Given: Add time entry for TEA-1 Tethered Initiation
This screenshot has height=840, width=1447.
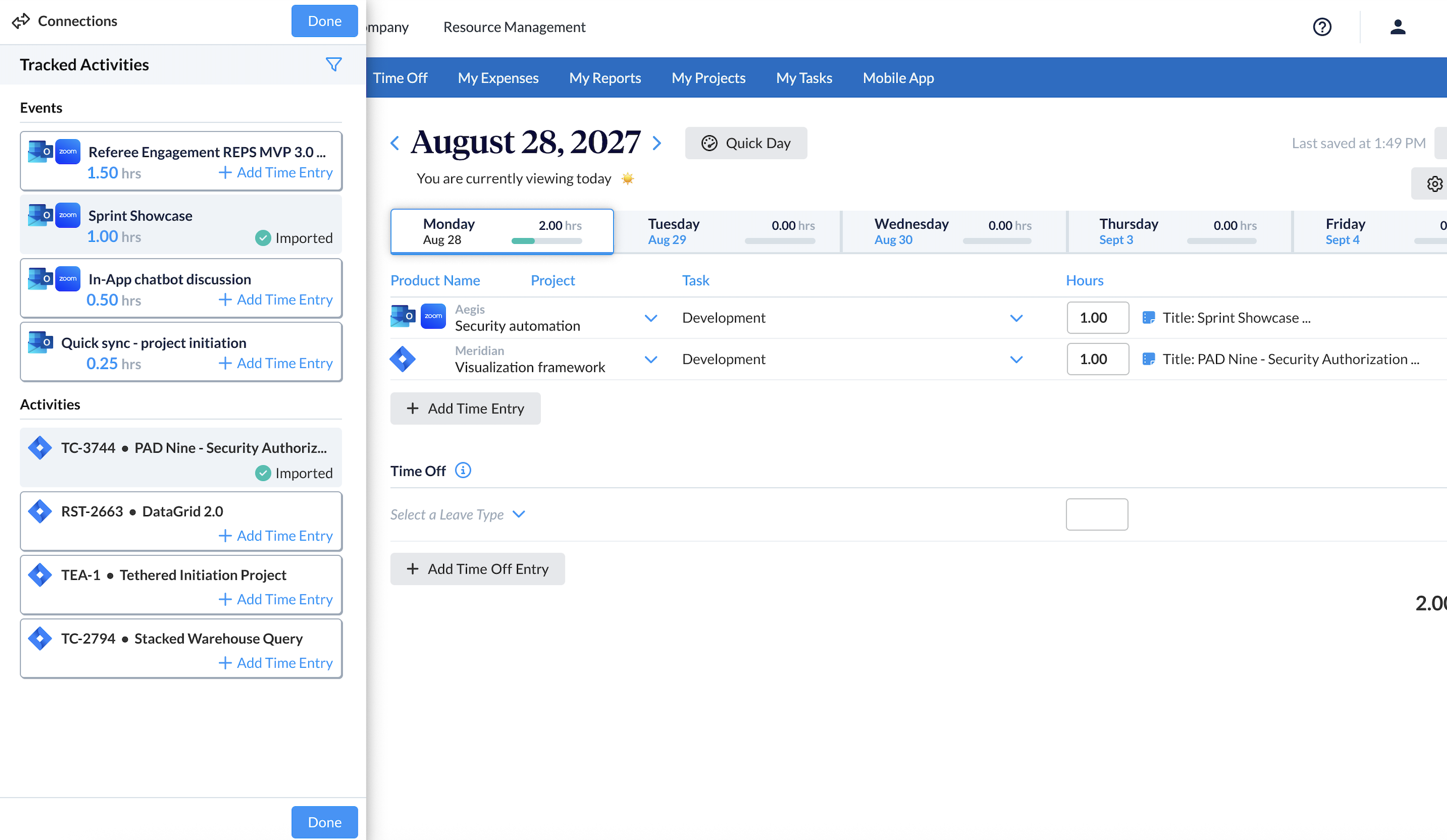Looking at the screenshot, I should pos(276,599).
